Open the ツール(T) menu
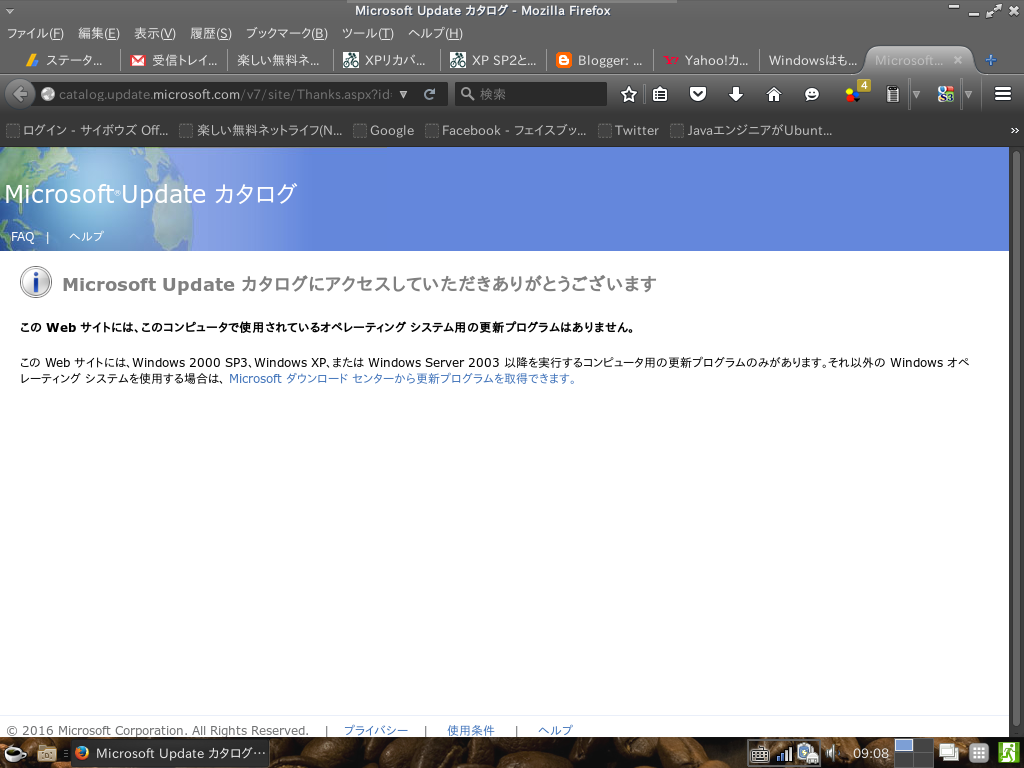The height and width of the screenshot is (768, 1024). pyautogui.click(x=368, y=33)
